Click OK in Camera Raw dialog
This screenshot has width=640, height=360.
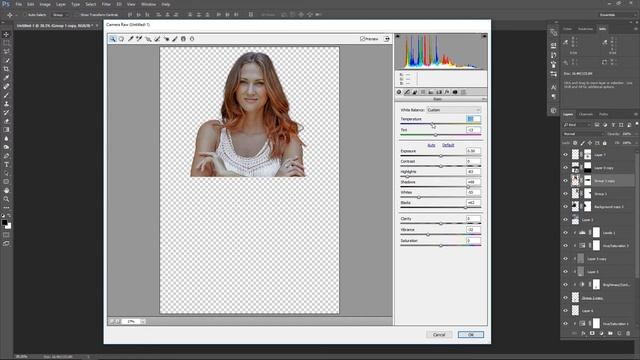471,334
